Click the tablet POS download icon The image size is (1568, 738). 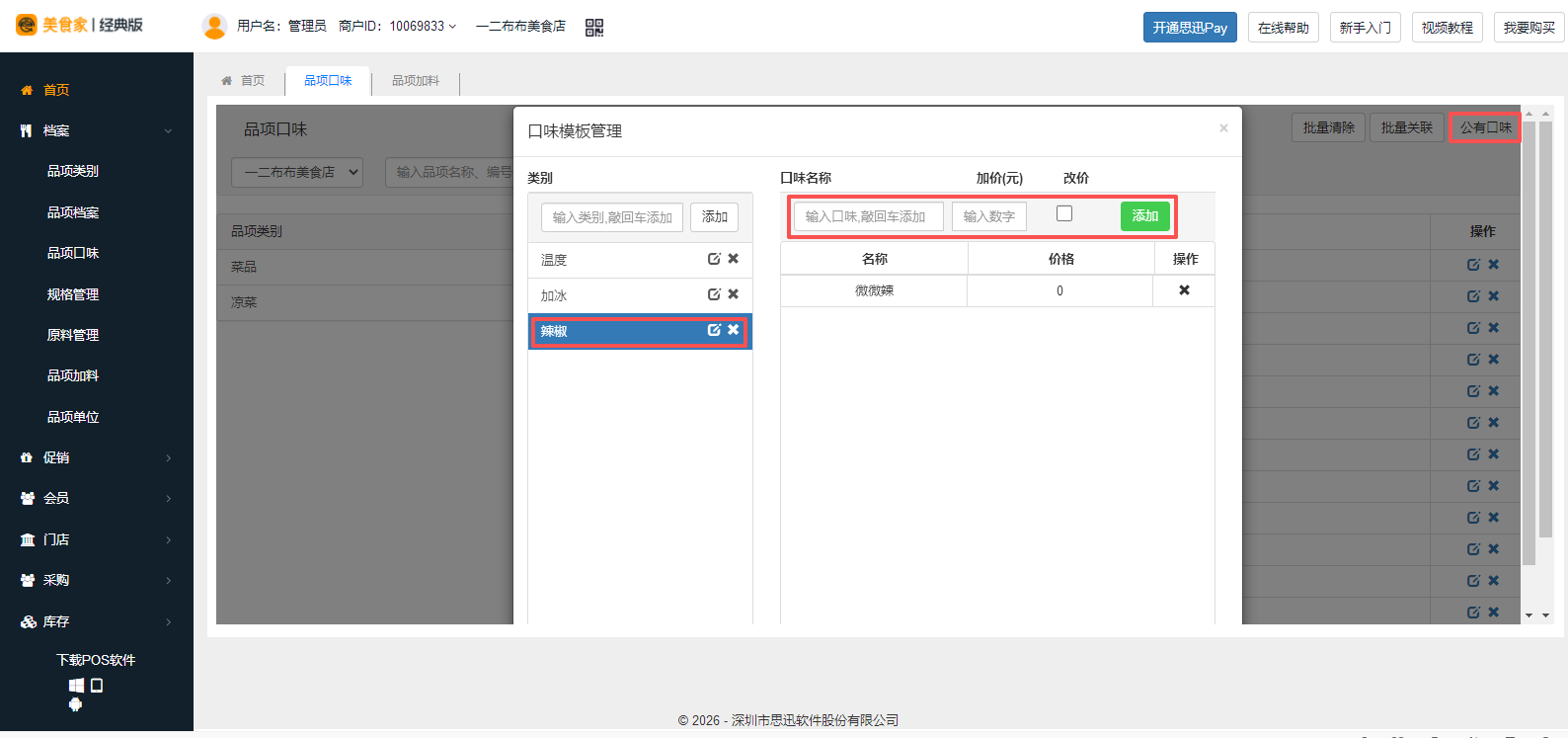(x=97, y=685)
